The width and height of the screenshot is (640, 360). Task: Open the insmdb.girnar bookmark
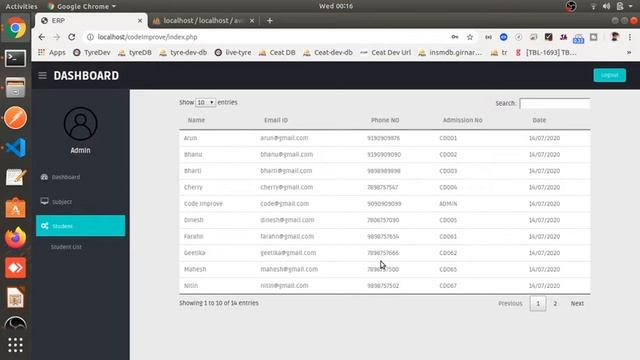click(450, 53)
